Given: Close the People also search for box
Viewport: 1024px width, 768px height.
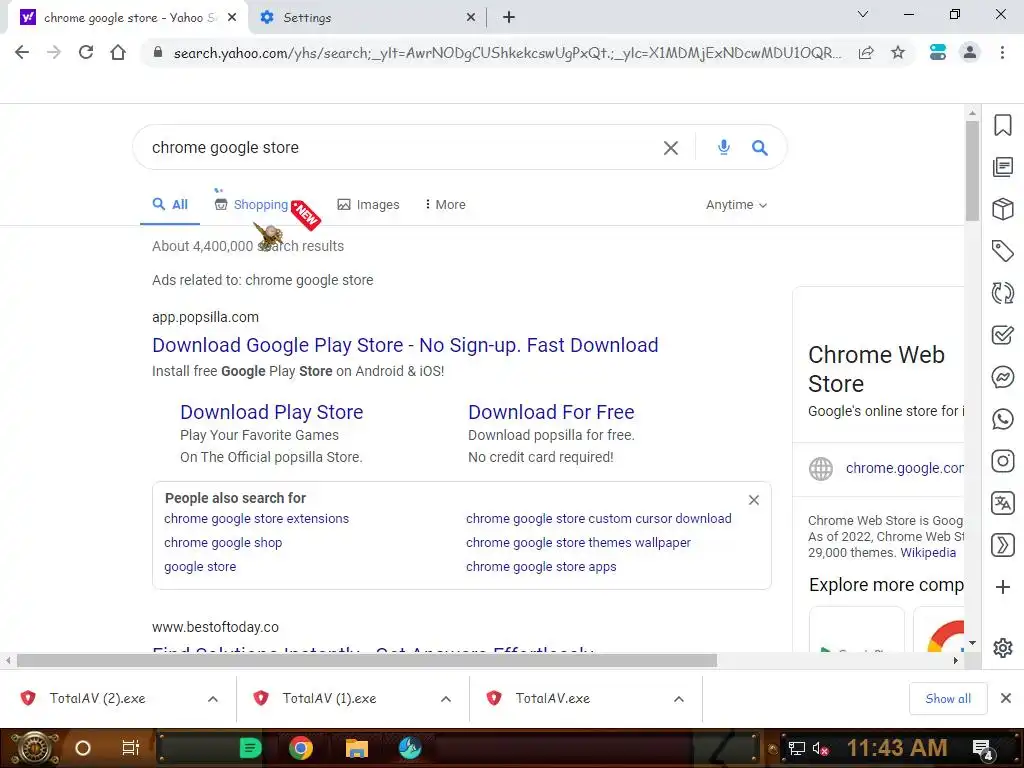Looking at the screenshot, I should [x=754, y=500].
